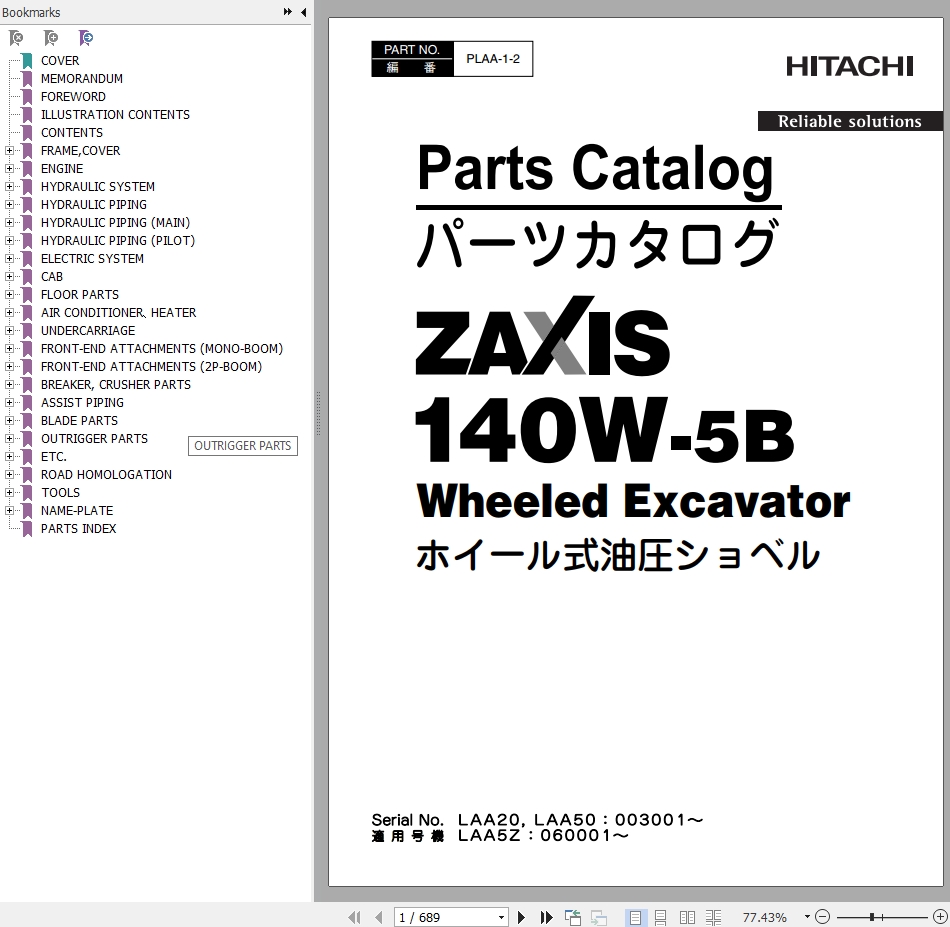Expand the ENGINE bookmark

point(9,168)
